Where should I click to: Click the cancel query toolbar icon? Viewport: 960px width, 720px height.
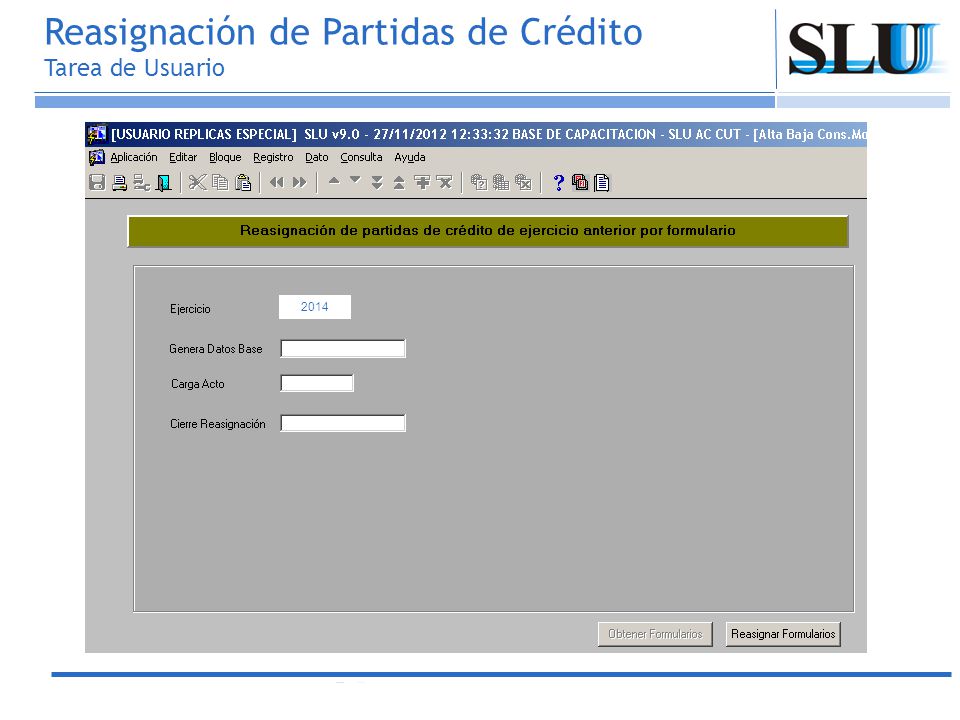[x=523, y=182]
